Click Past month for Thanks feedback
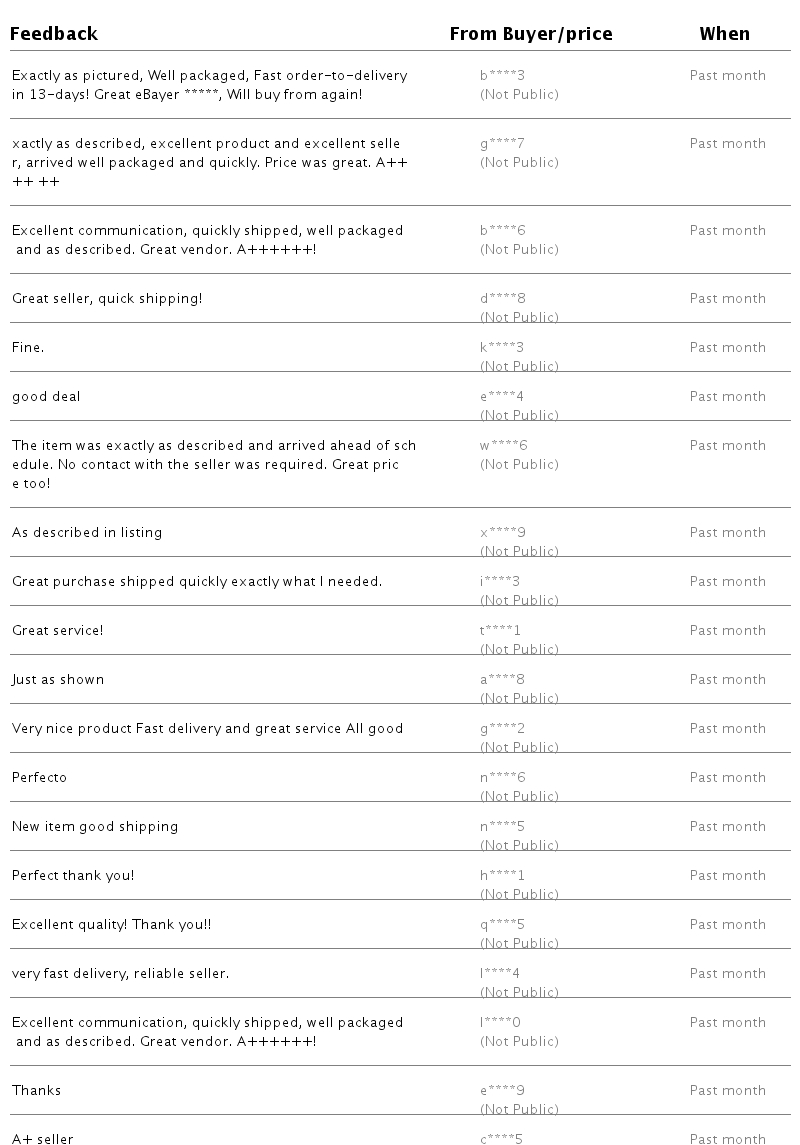This screenshot has width=800, height=1145. click(x=728, y=1090)
